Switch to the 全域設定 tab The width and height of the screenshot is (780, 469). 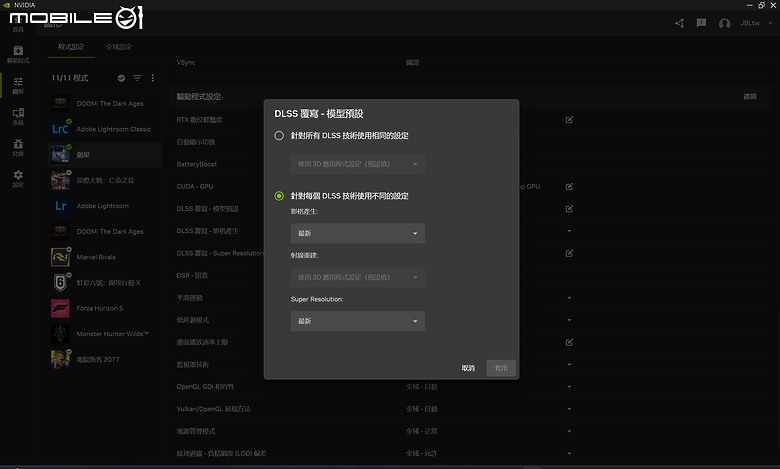pos(118,47)
